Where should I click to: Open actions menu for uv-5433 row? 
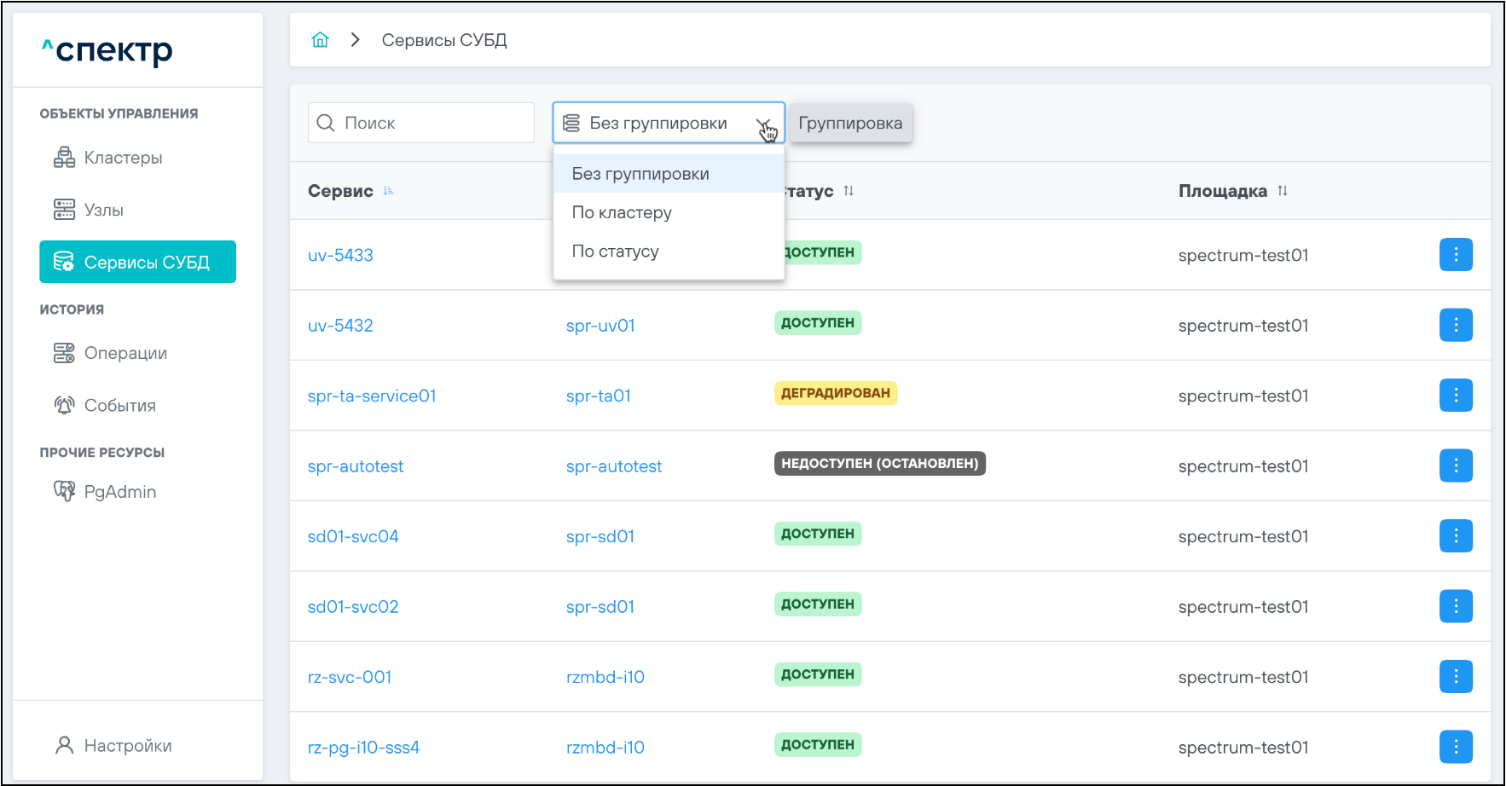(x=1455, y=255)
